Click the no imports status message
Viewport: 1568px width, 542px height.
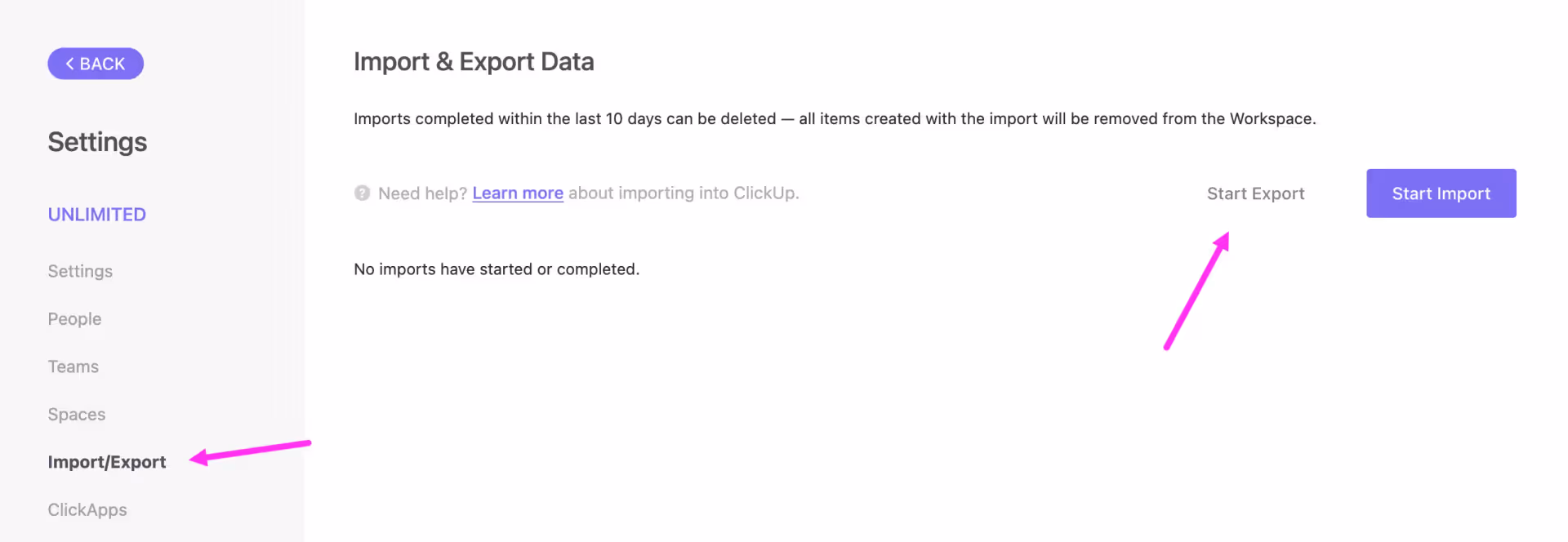[496, 269]
